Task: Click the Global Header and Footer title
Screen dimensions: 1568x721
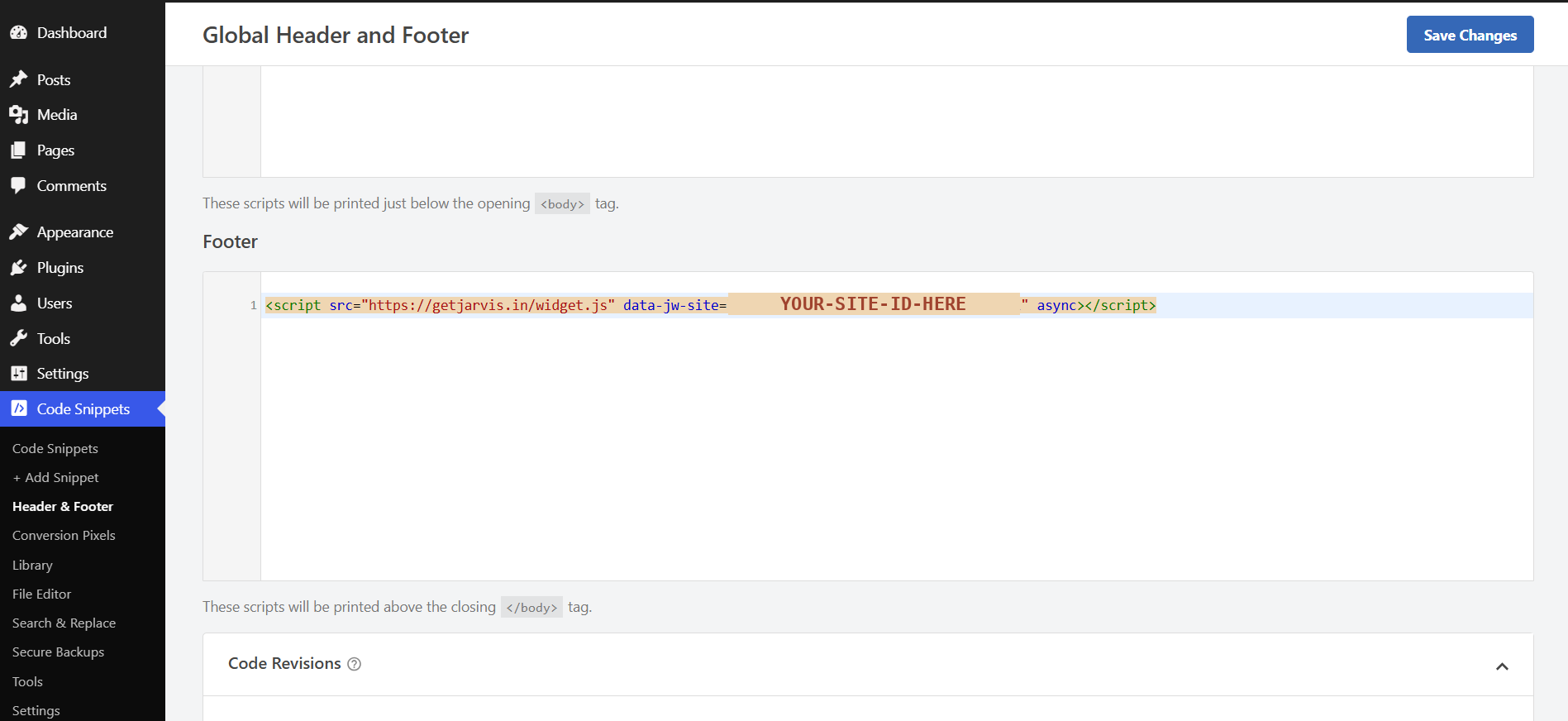Action: (336, 35)
